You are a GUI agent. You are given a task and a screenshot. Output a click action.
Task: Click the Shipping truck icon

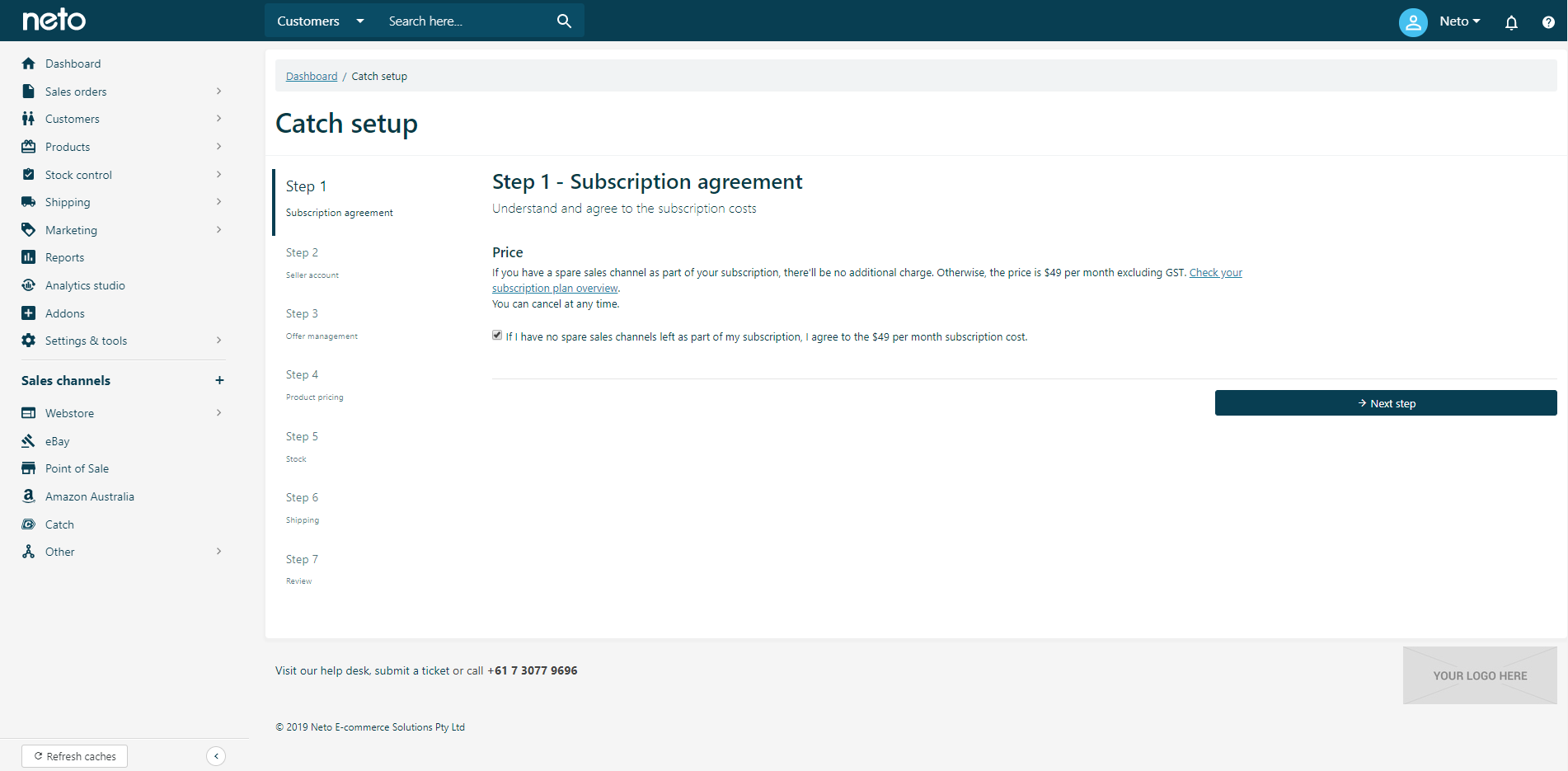(29, 202)
